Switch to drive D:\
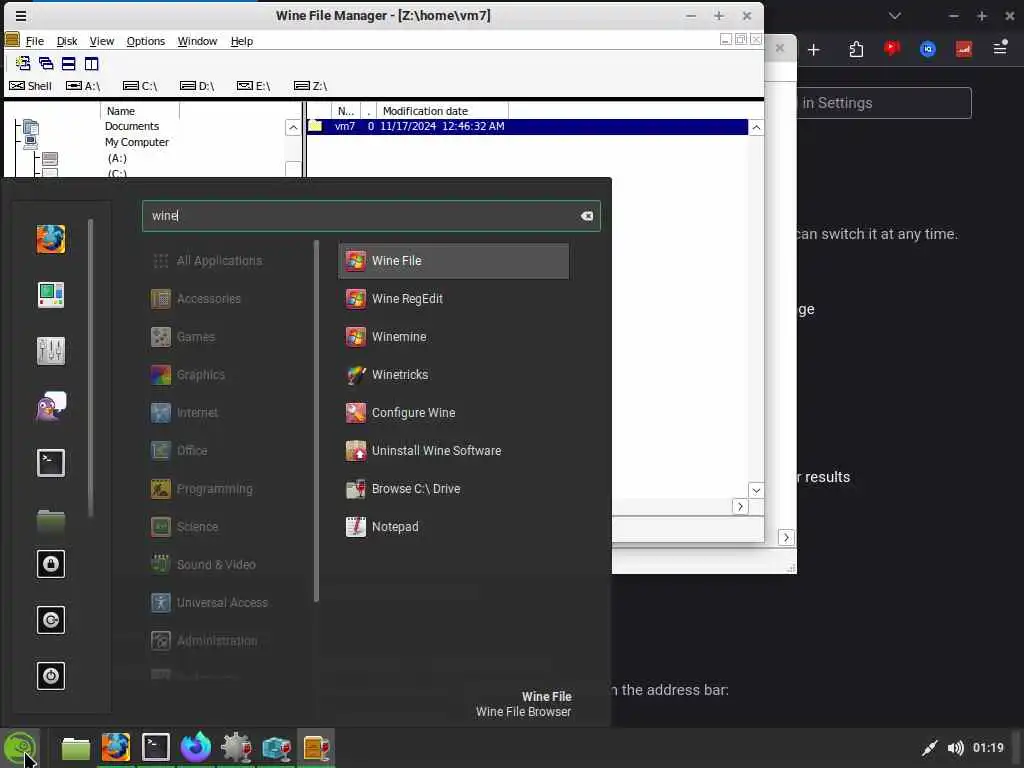This screenshot has width=1024, height=768. (x=197, y=86)
